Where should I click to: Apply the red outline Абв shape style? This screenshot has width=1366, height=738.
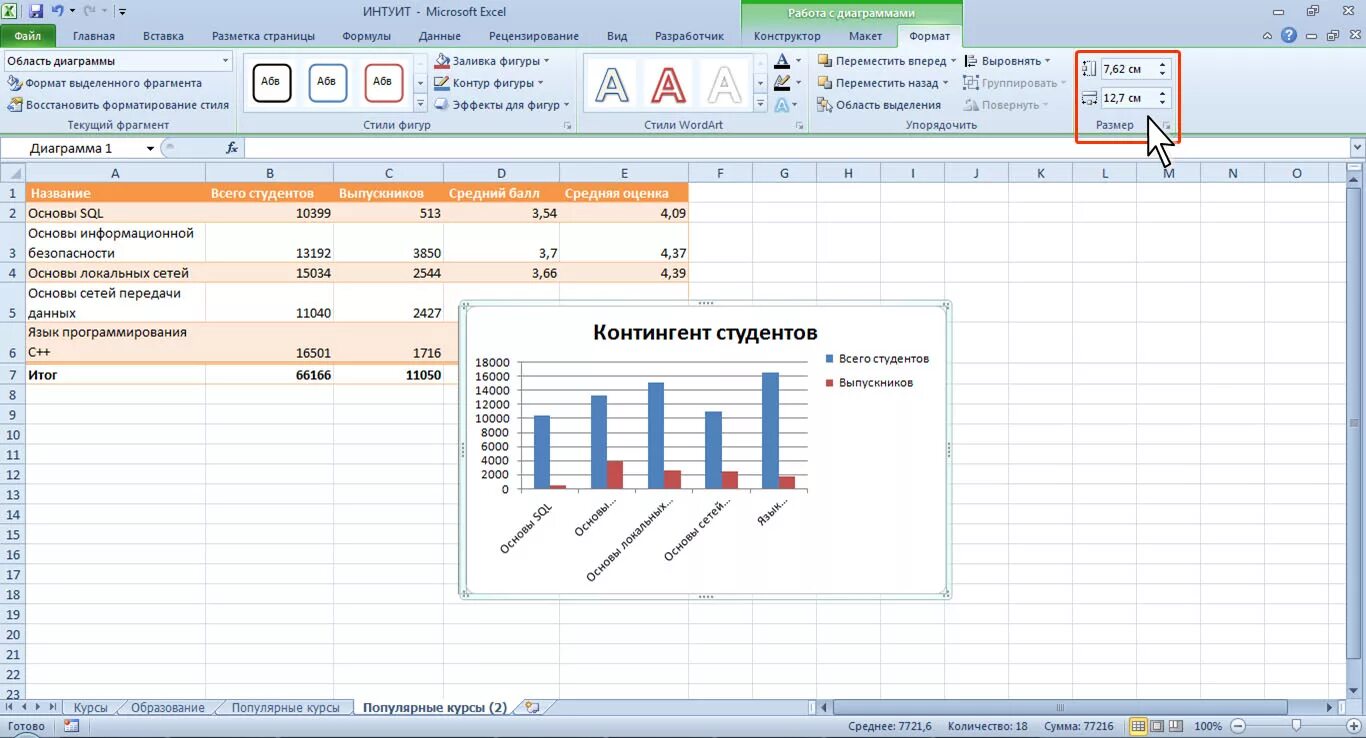pos(383,83)
